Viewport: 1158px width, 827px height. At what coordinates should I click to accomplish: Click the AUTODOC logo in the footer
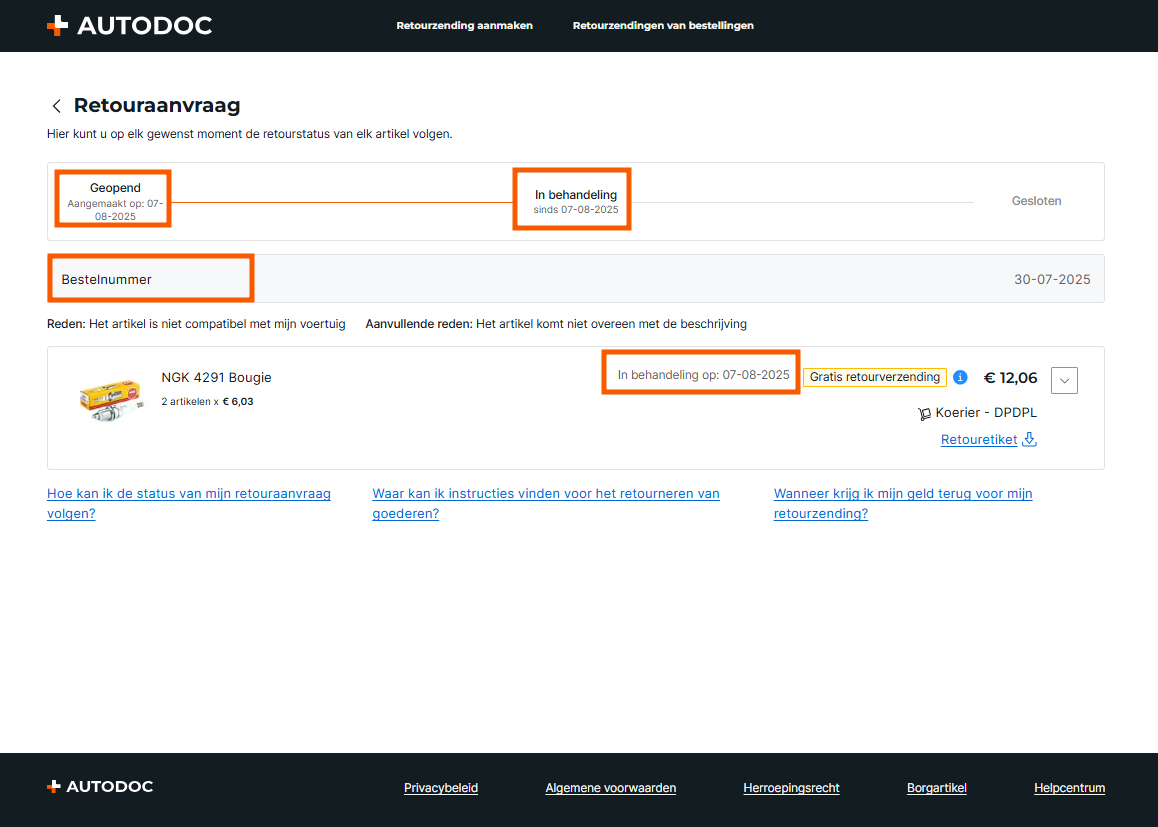click(100, 787)
